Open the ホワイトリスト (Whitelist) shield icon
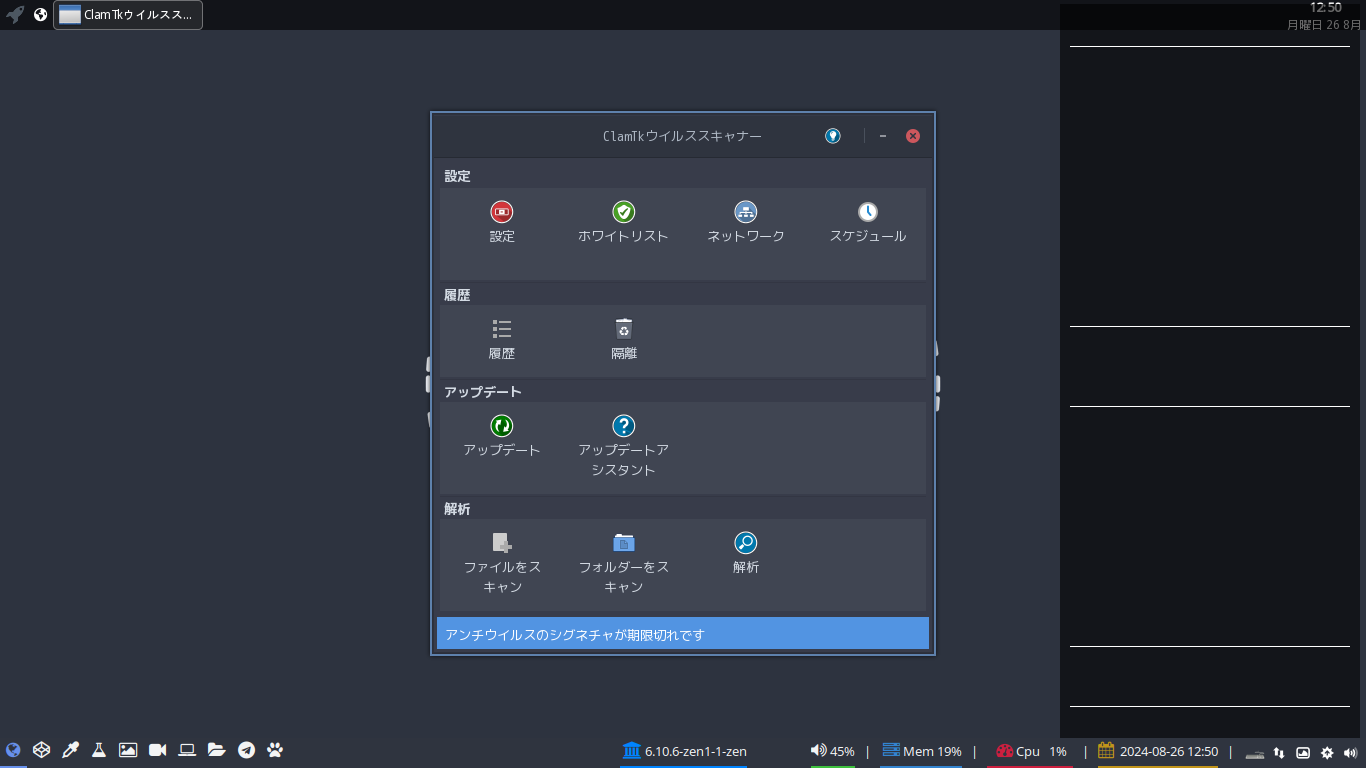The image size is (1366, 768). (x=624, y=212)
